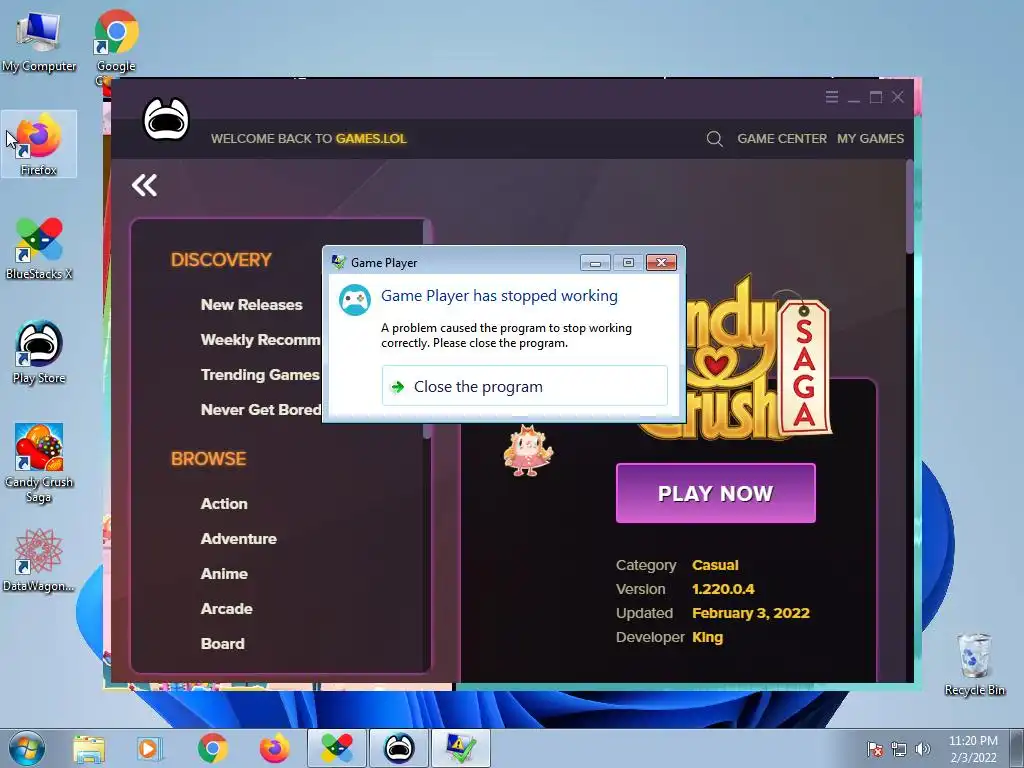Screen dimensions: 1024x768
Task: Open Windows Explorer from the taskbar
Action: click(89, 748)
